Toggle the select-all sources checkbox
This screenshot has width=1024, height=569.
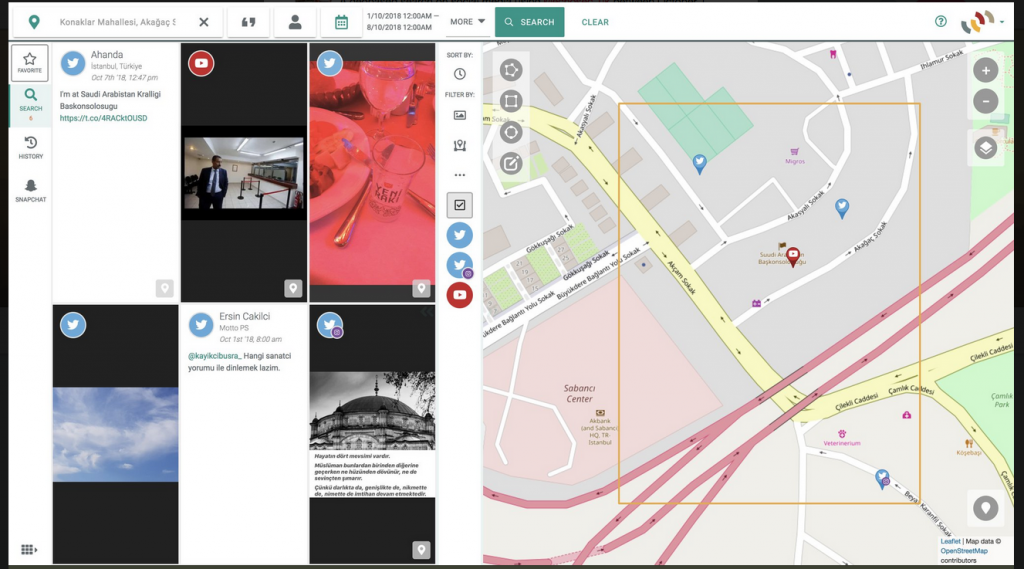click(x=460, y=205)
